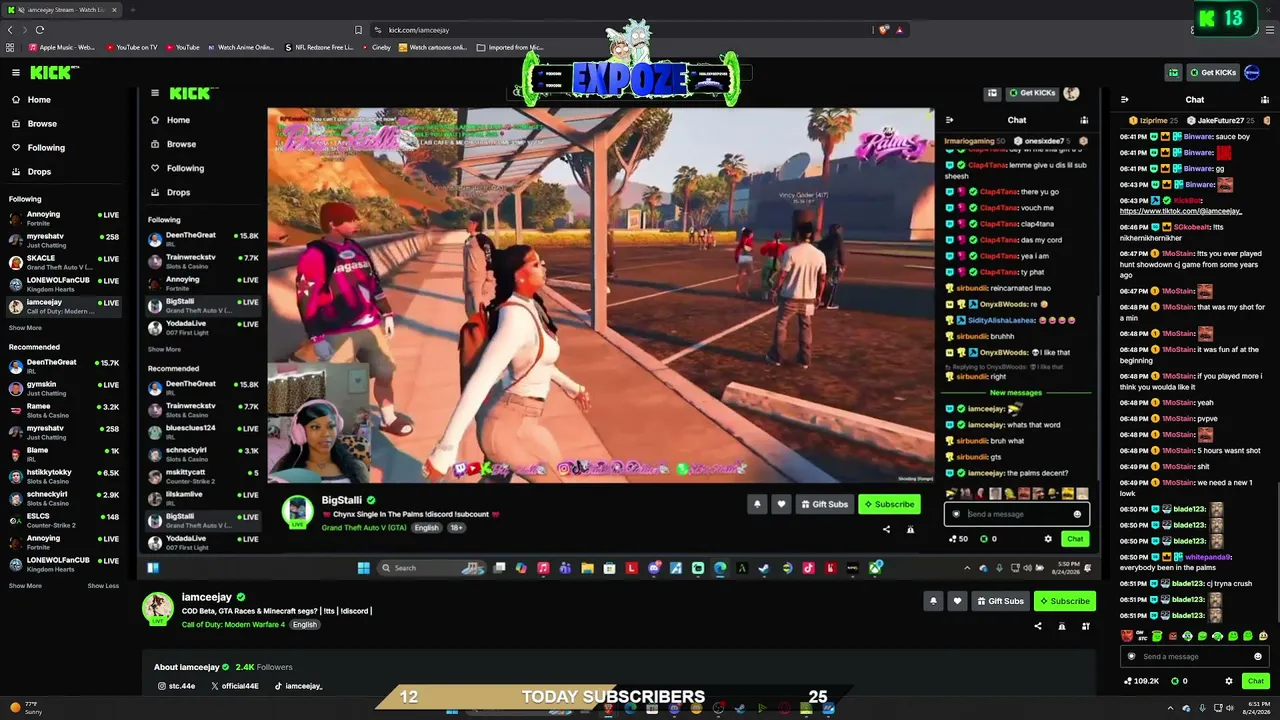Open chat settings gear beside the outer Chat button
Screen dimensions: 1280x720
pyautogui.click(x=1229, y=681)
